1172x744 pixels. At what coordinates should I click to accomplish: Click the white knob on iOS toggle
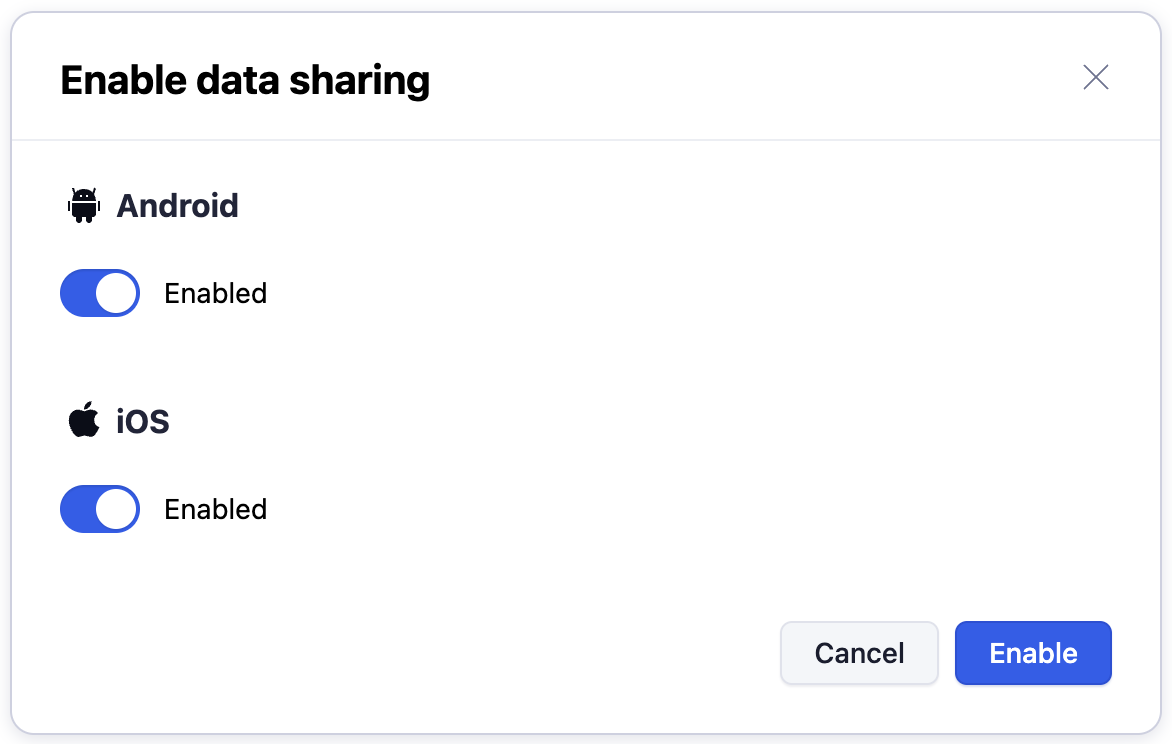(x=117, y=509)
